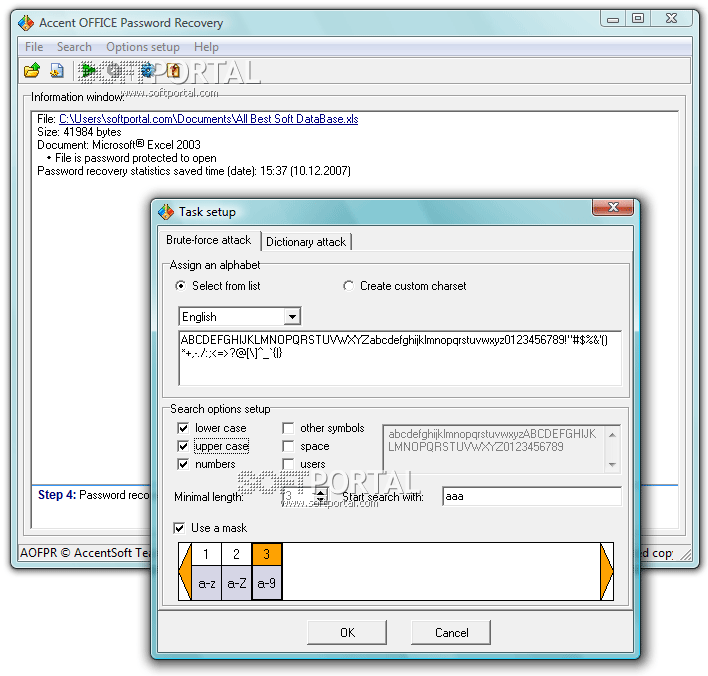Click the open file folder toolbar icon
The width and height of the screenshot is (708, 676).
coord(32,70)
